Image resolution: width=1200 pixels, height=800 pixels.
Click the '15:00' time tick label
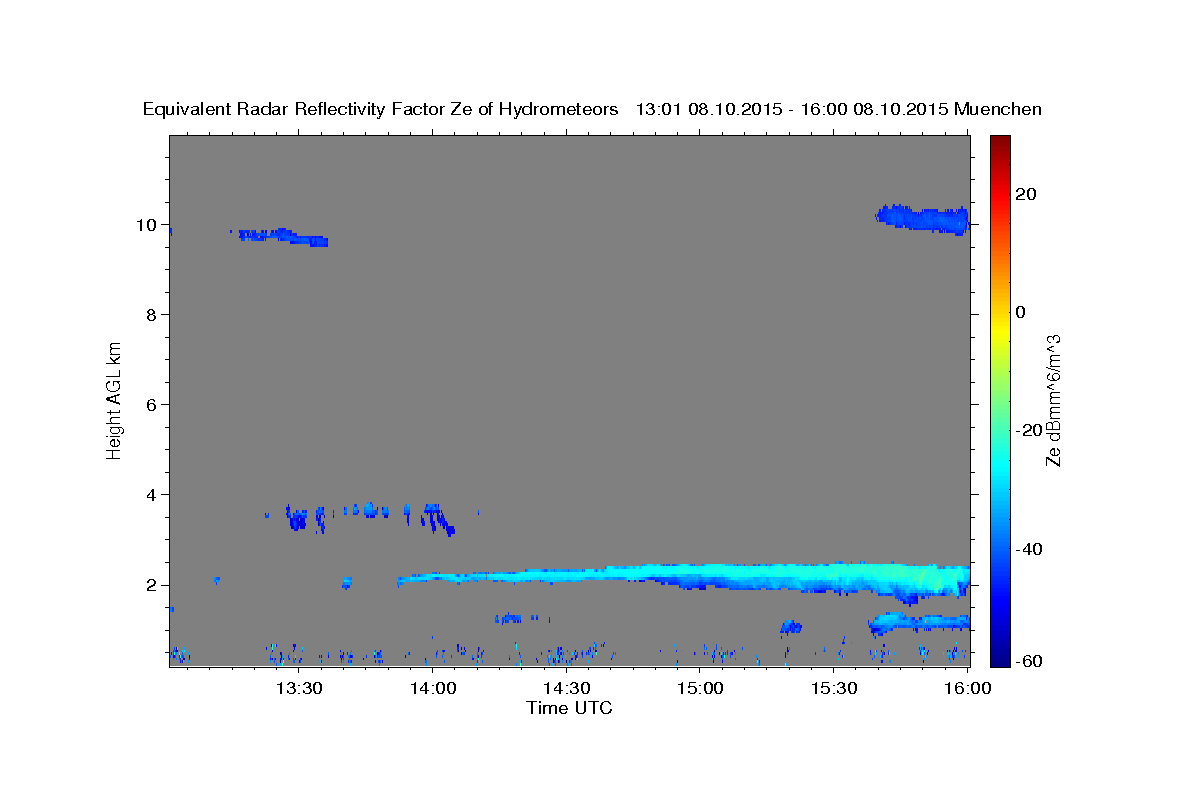coord(700,688)
